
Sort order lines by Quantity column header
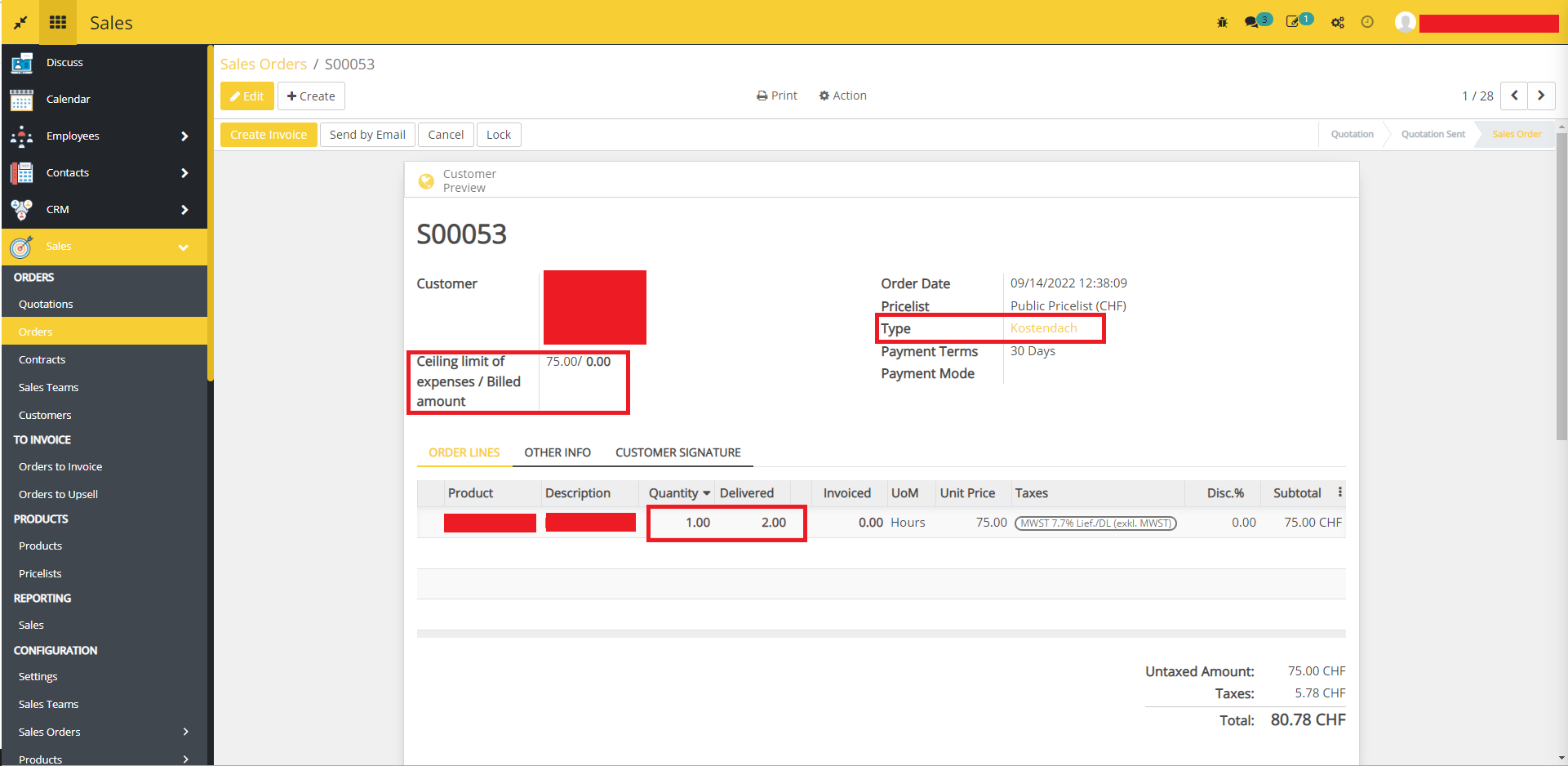point(673,493)
